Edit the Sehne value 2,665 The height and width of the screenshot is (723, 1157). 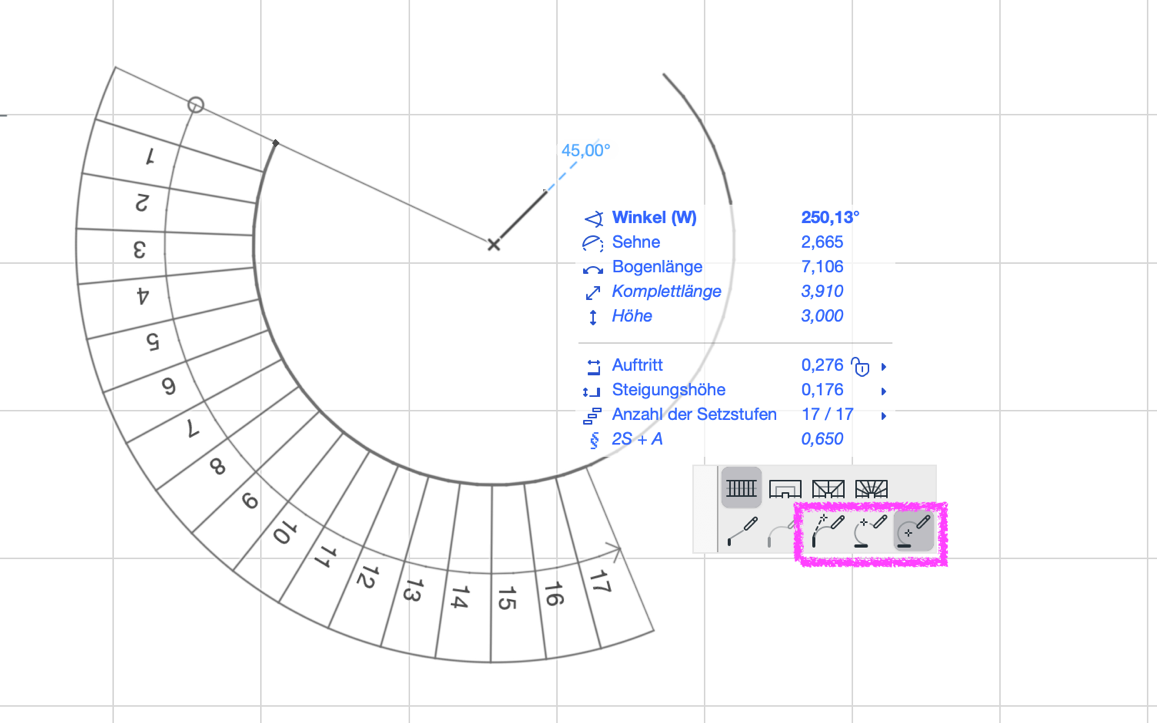822,242
